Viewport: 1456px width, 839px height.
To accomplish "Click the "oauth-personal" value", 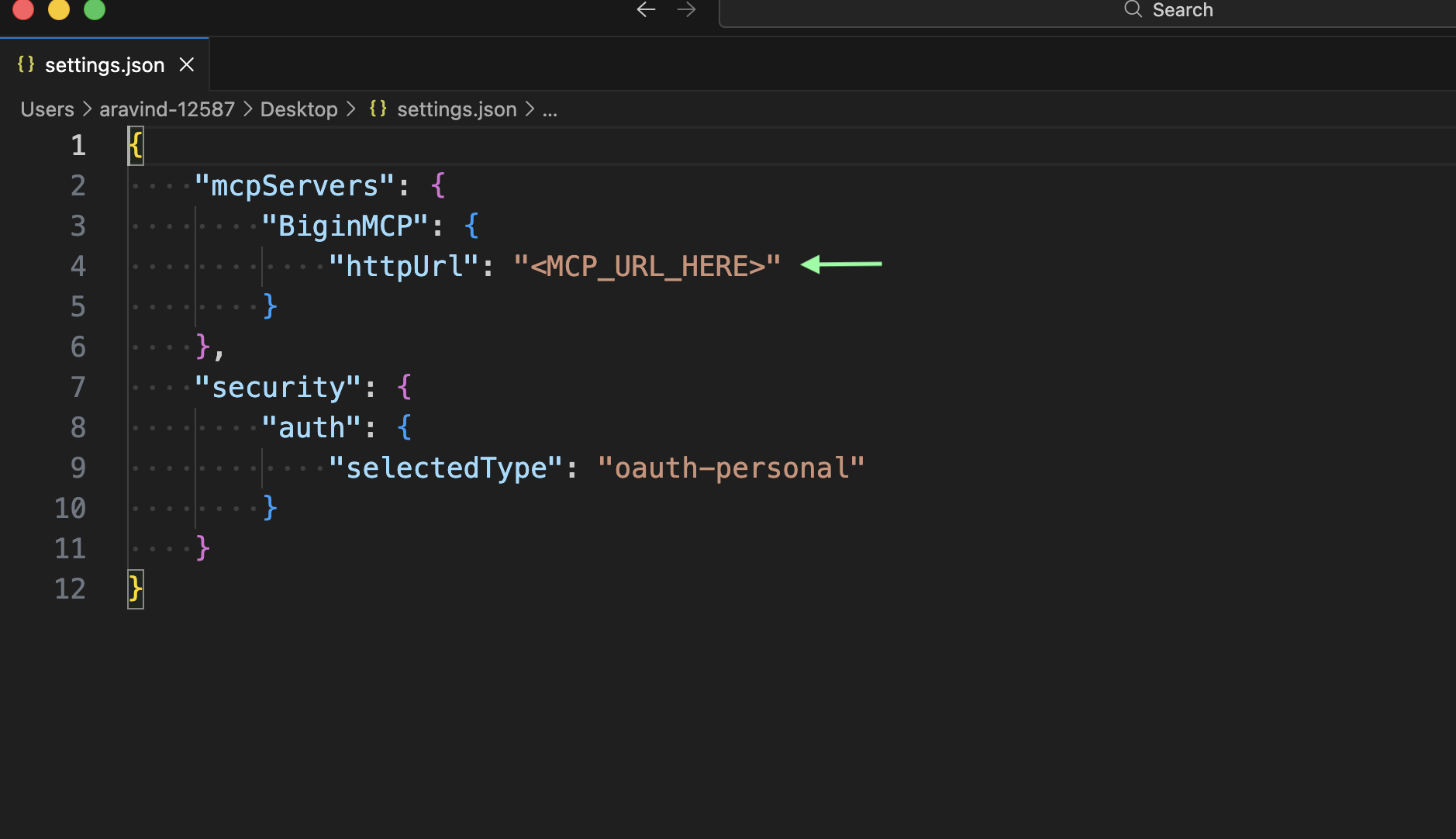I will click(731, 468).
